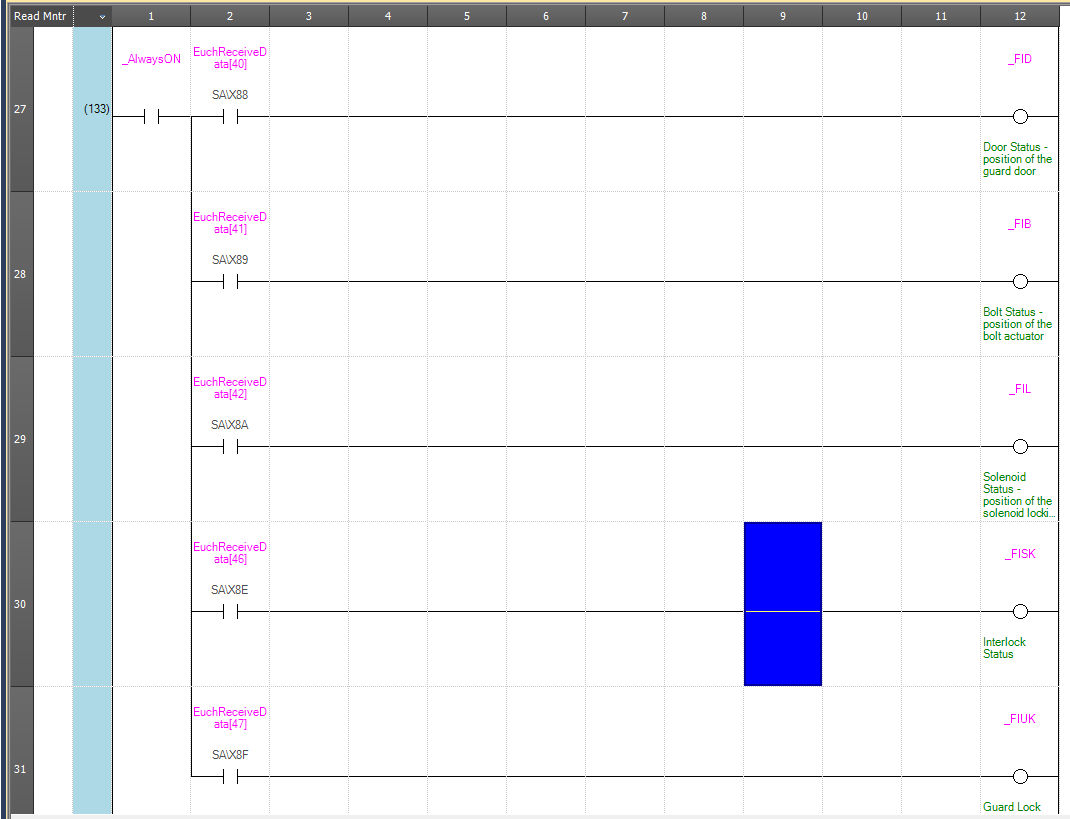This screenshot has width=1070, height=819.
Task: Click the _FISK interlock status coil
Action: click(x=1020, y=612)
